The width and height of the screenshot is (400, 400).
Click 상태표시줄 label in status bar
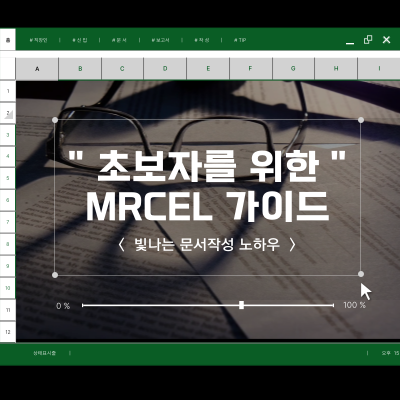pyautogui.click(x=44, y=353)
